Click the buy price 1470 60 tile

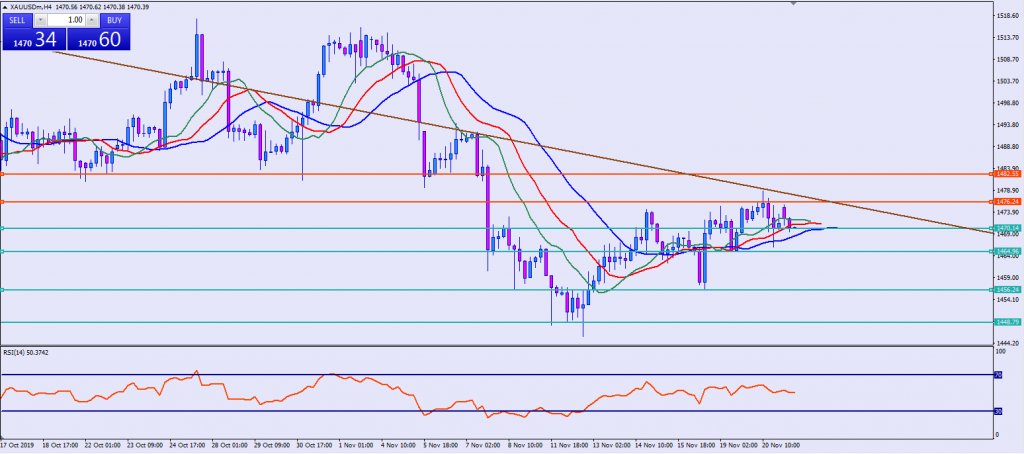(100, 40)
